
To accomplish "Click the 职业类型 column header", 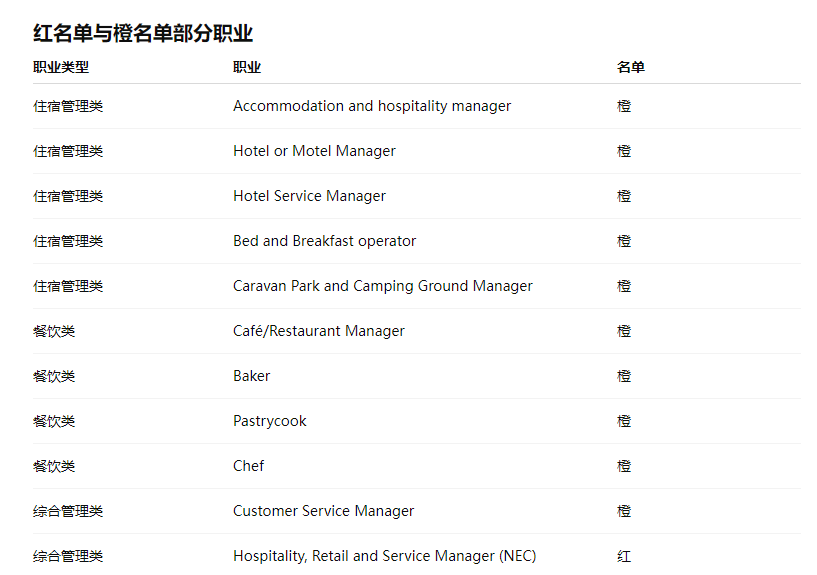I will coord(61,67).
